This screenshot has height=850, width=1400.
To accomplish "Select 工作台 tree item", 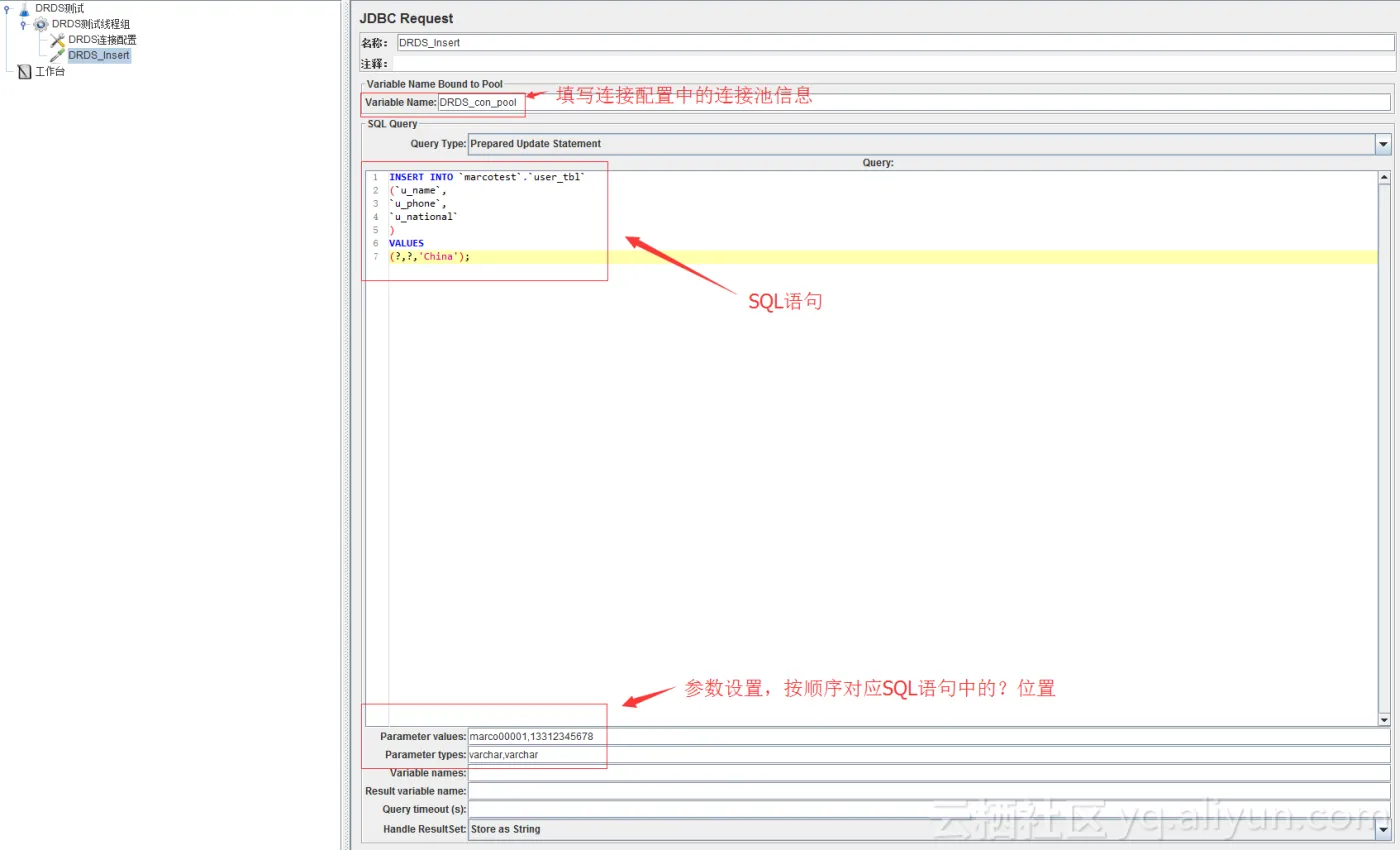I will click(50, 71).
